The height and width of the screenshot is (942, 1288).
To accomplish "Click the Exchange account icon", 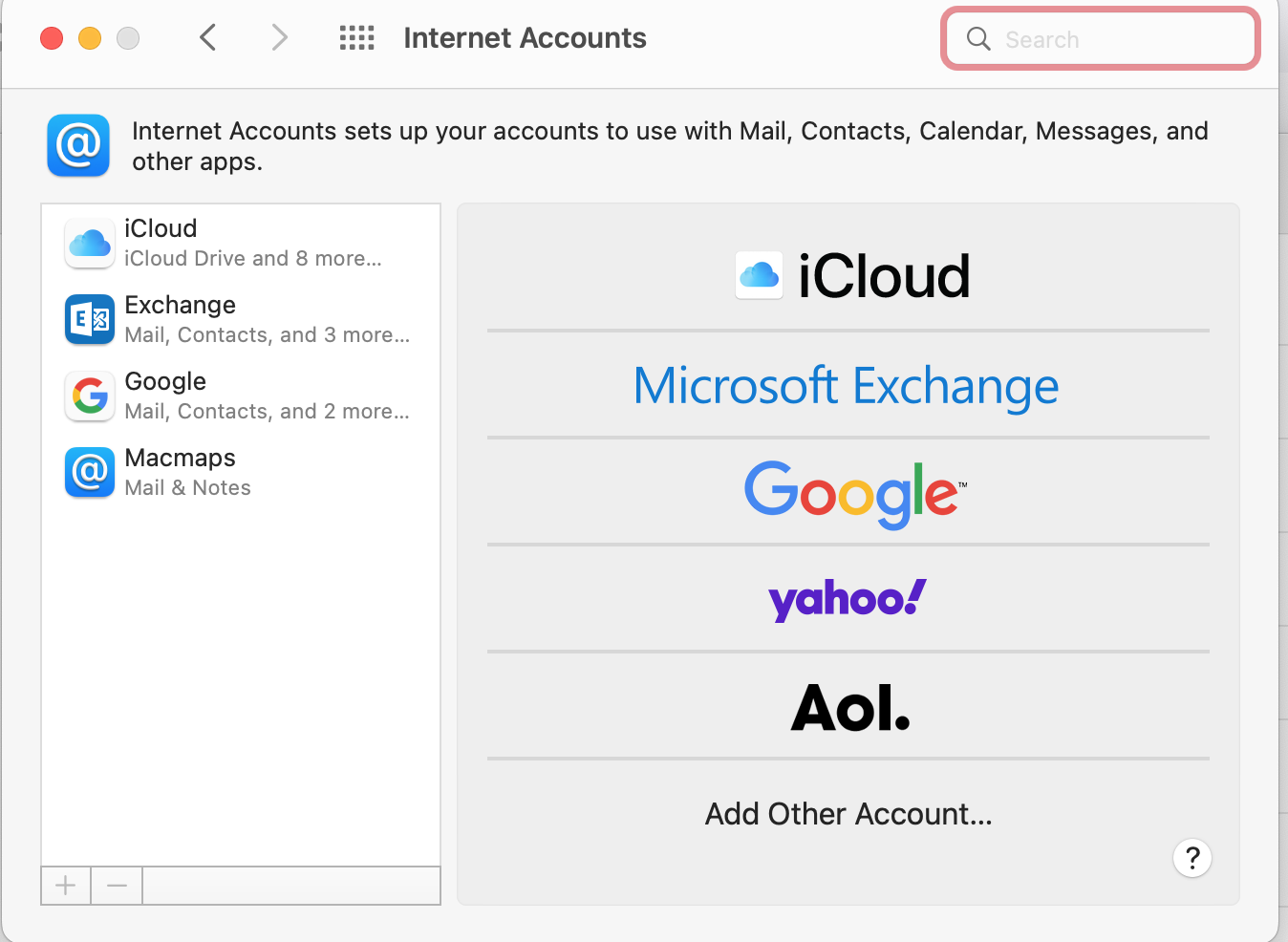I will 90,319.
